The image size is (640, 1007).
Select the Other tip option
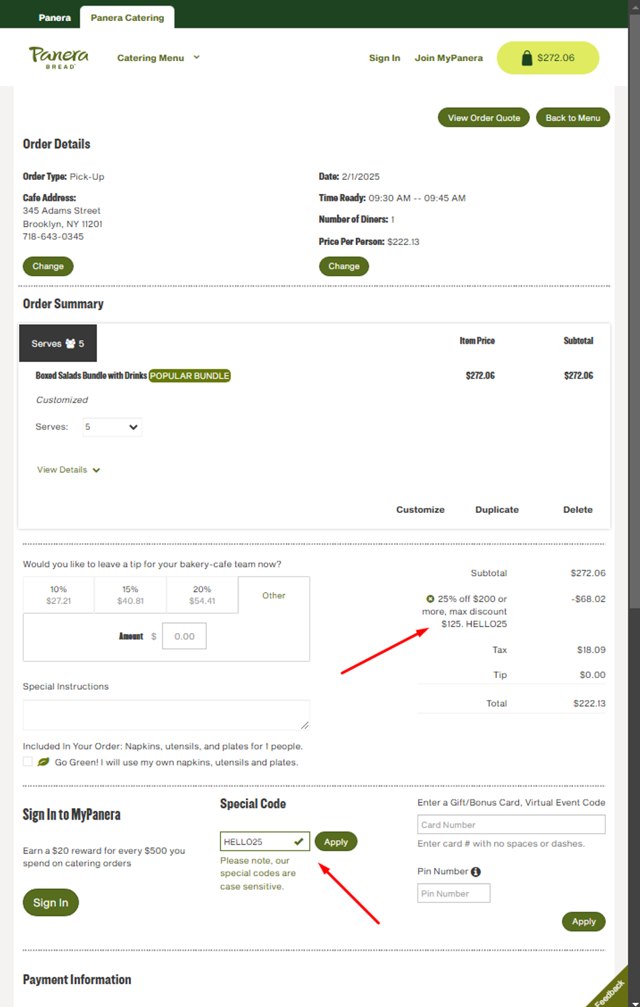[x=273, y=595]
